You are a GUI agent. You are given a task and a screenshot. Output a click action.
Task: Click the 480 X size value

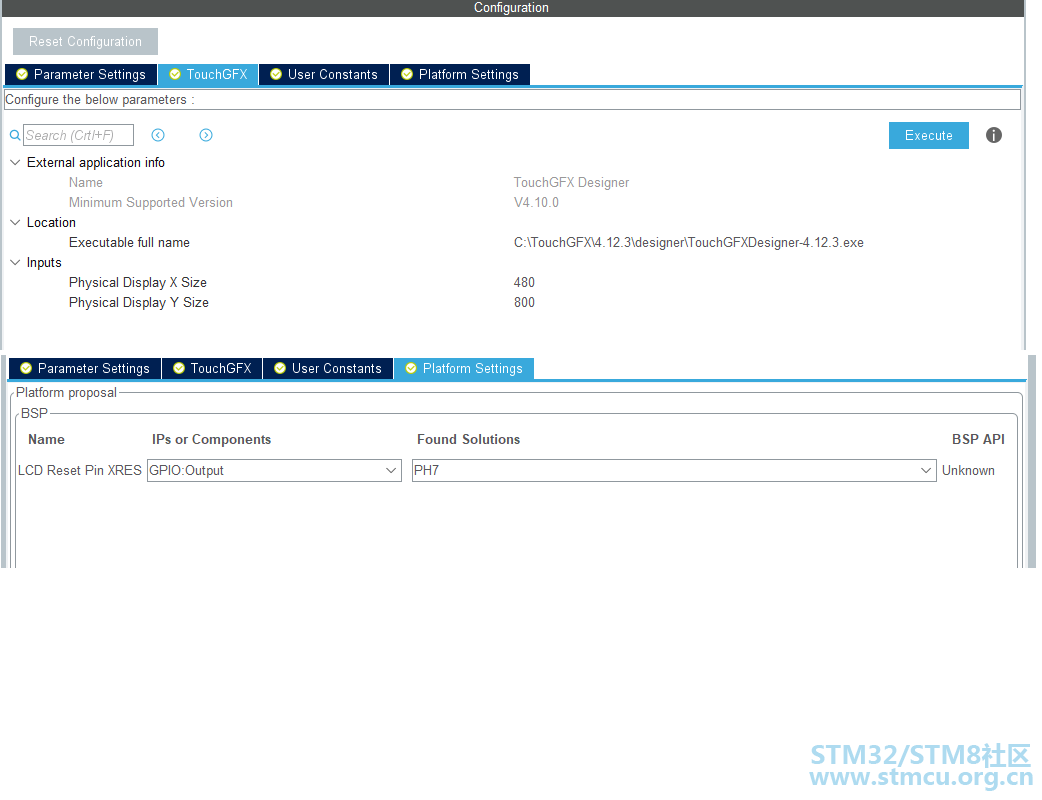(524, 282)
